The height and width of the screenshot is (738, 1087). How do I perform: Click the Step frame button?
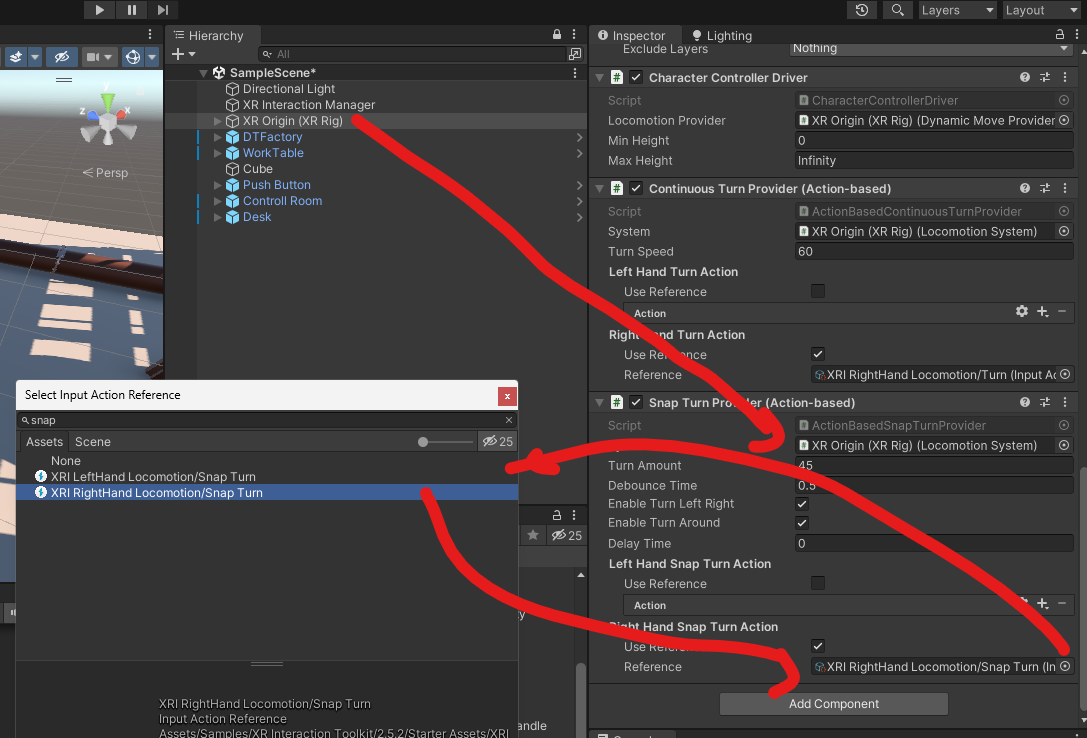pyautogui.click(x=163, y=10)
